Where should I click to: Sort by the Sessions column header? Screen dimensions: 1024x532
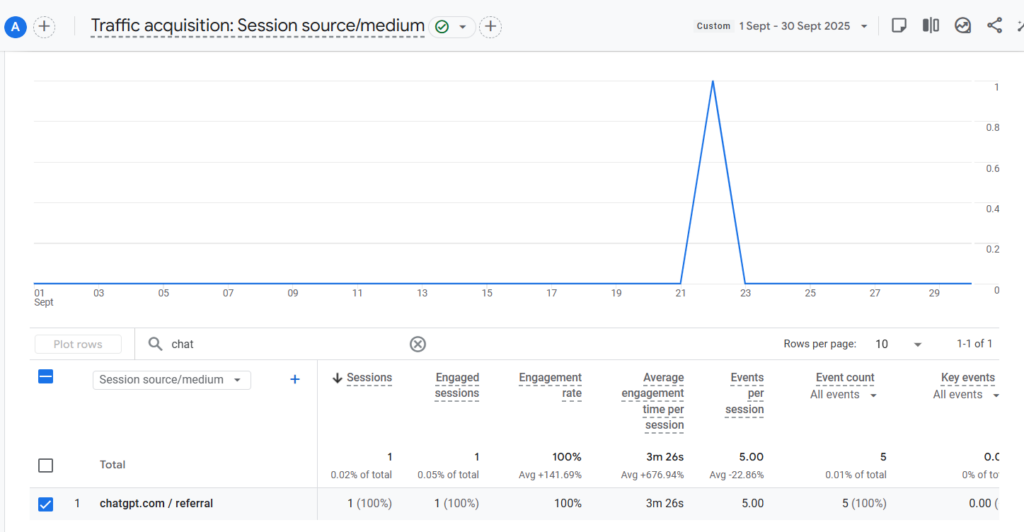coord(369,378)
